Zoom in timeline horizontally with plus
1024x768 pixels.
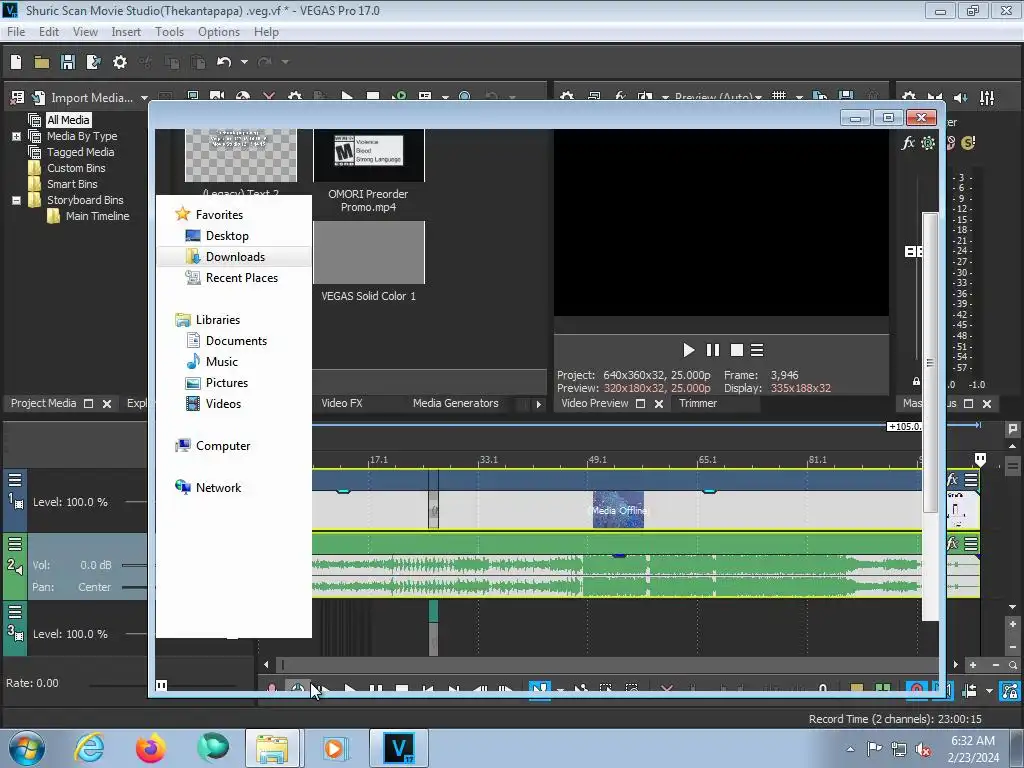[973, 665]
